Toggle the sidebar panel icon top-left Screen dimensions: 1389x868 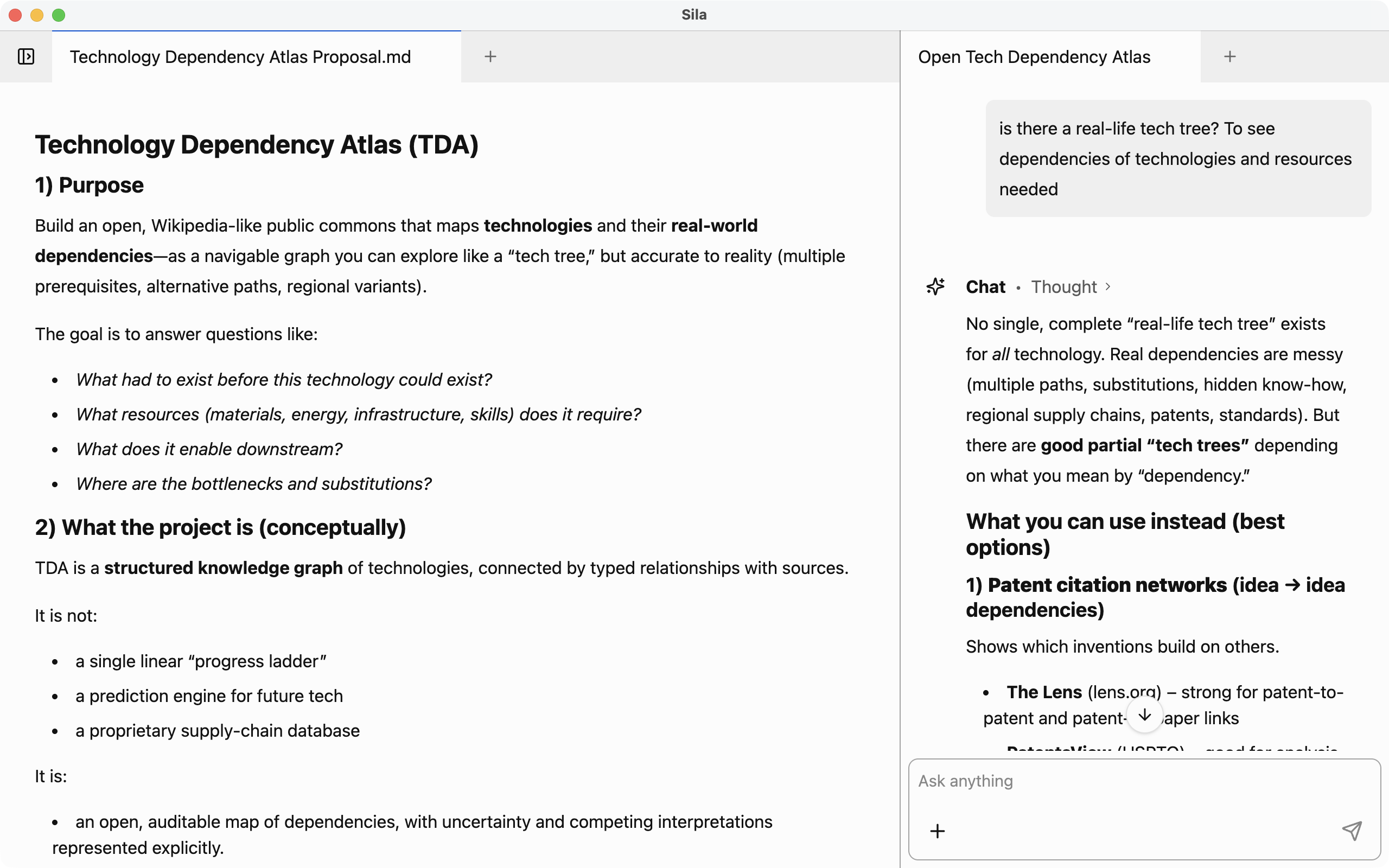click(26, 56)
